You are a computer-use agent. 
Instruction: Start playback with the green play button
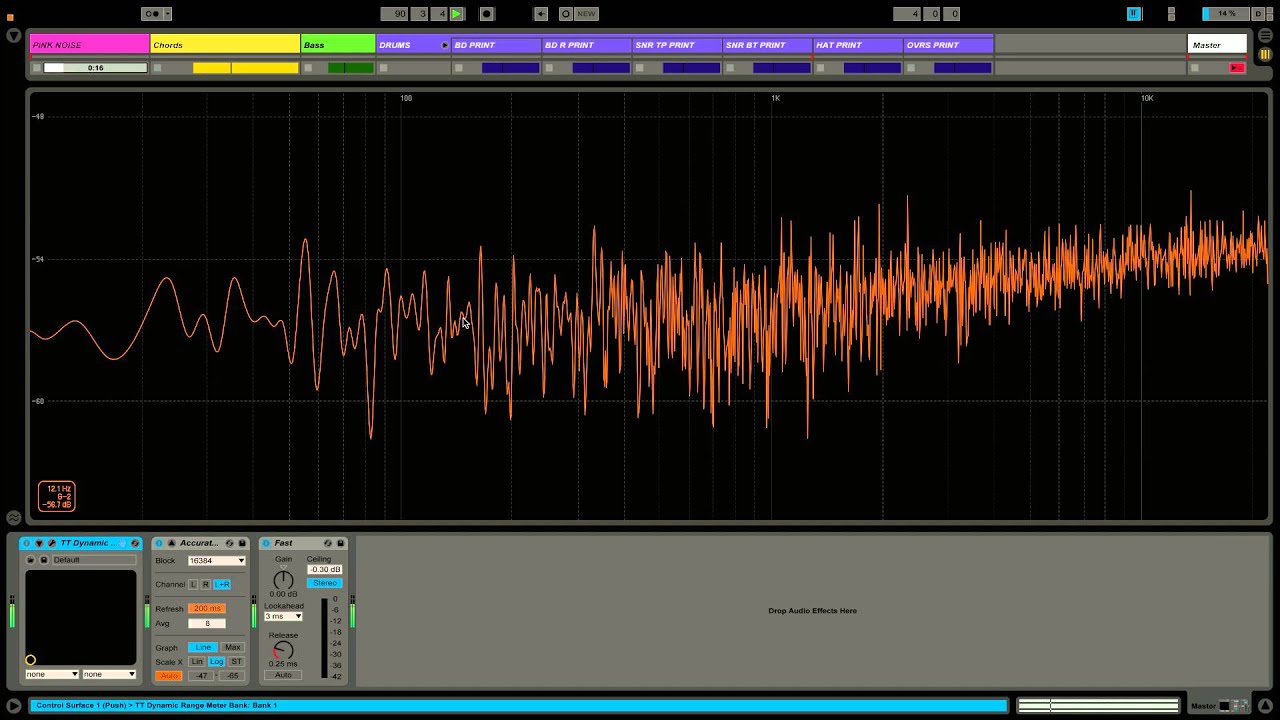(x=457, y=14)
